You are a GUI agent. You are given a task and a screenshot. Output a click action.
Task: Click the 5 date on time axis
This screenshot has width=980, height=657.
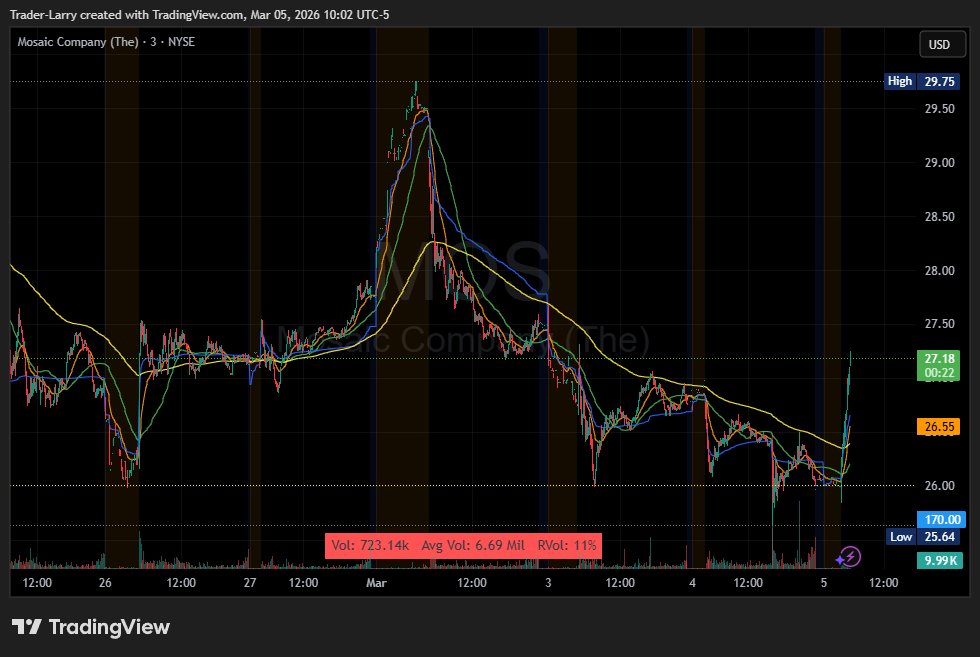pyautogui.click(x=824, y=583)
